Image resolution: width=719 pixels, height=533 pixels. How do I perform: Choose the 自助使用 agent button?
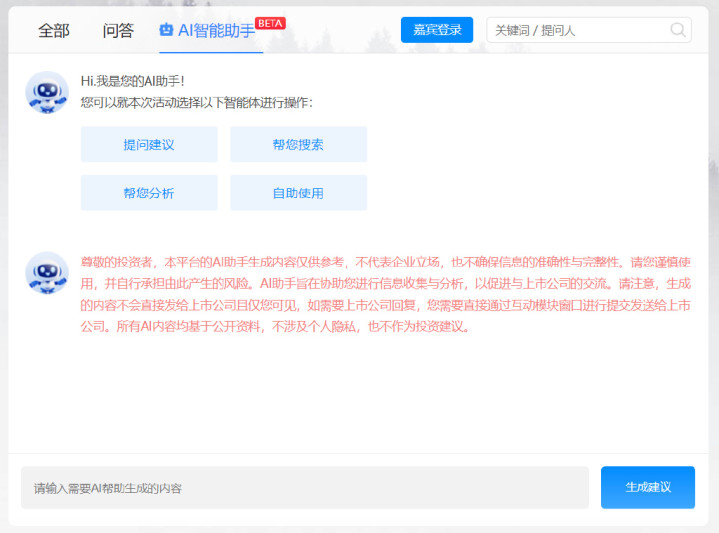(299, 193)
